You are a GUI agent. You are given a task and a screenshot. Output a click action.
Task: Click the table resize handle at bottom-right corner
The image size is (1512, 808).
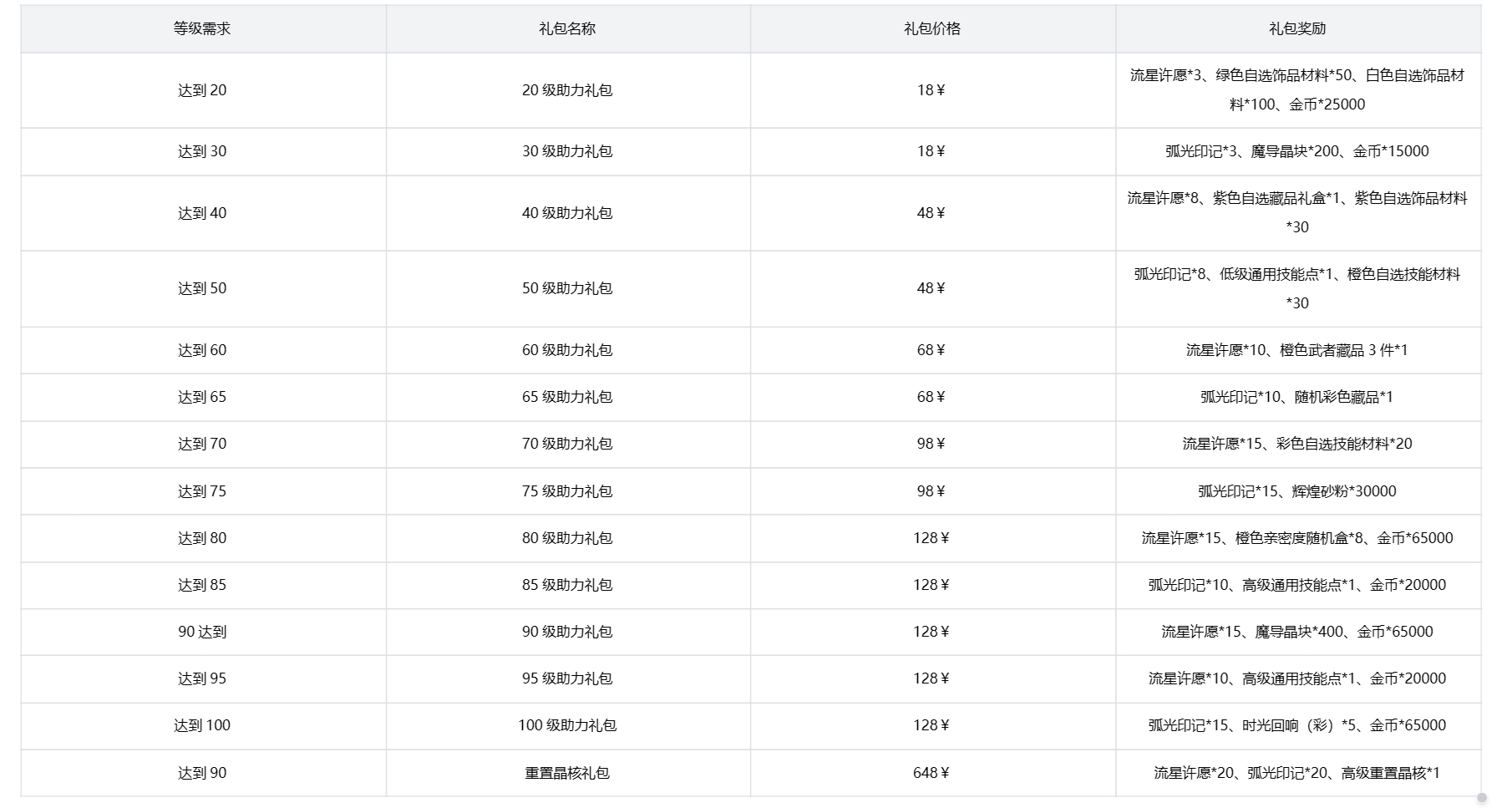1483,797
